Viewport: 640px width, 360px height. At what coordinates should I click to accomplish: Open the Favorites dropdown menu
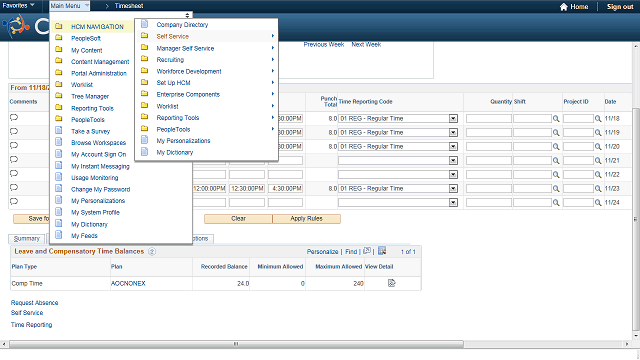[x=18, y=5]
